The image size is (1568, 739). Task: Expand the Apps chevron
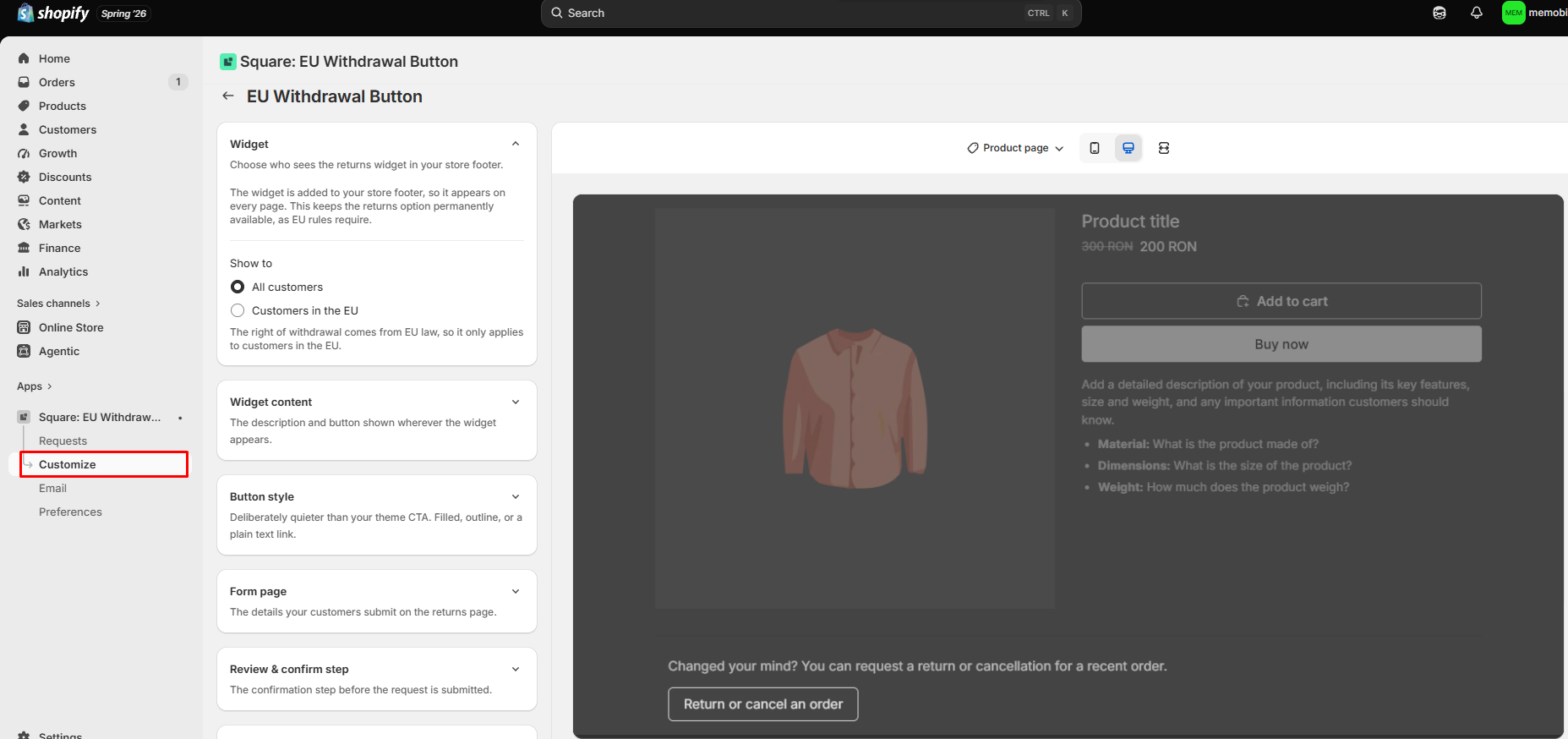(x=50, y=386)
